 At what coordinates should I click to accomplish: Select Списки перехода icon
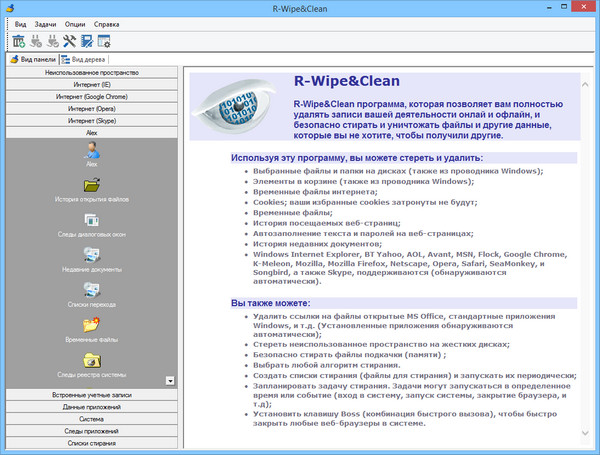point(91,289)
